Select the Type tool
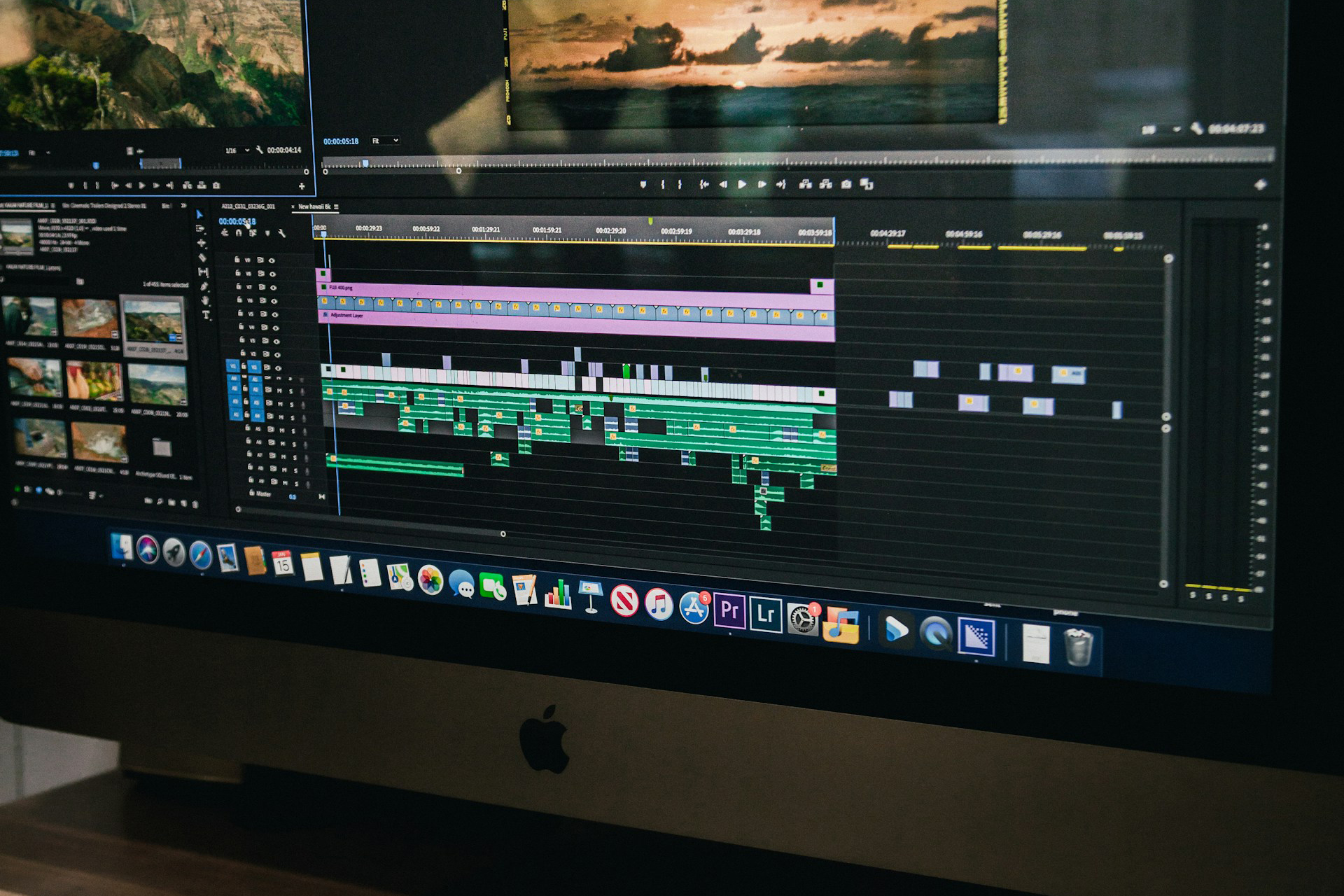Viewport: 1344px width, 896px height. [x=206, y=315]
